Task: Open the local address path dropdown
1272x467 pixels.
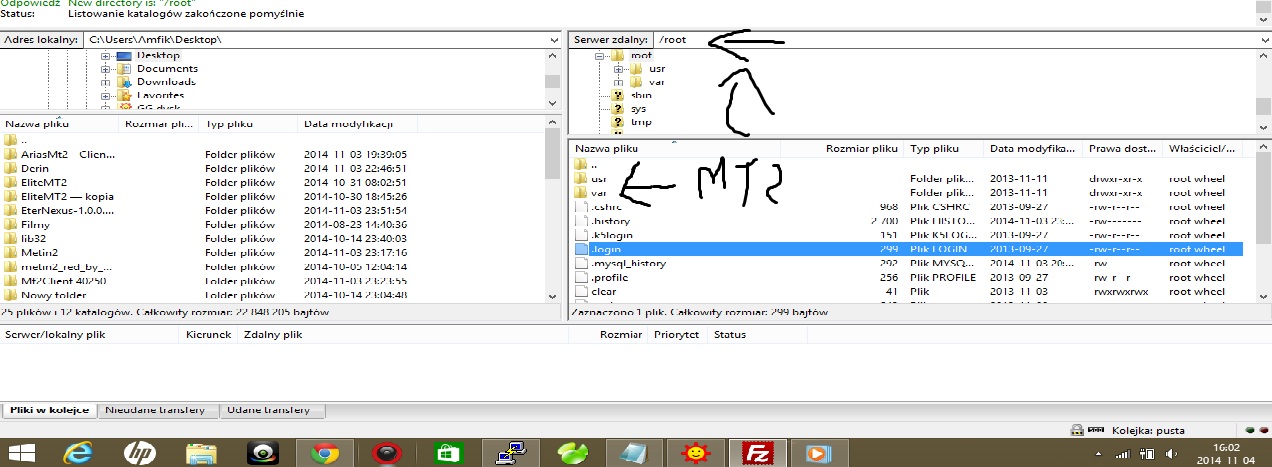Action: tap(554, 40)
